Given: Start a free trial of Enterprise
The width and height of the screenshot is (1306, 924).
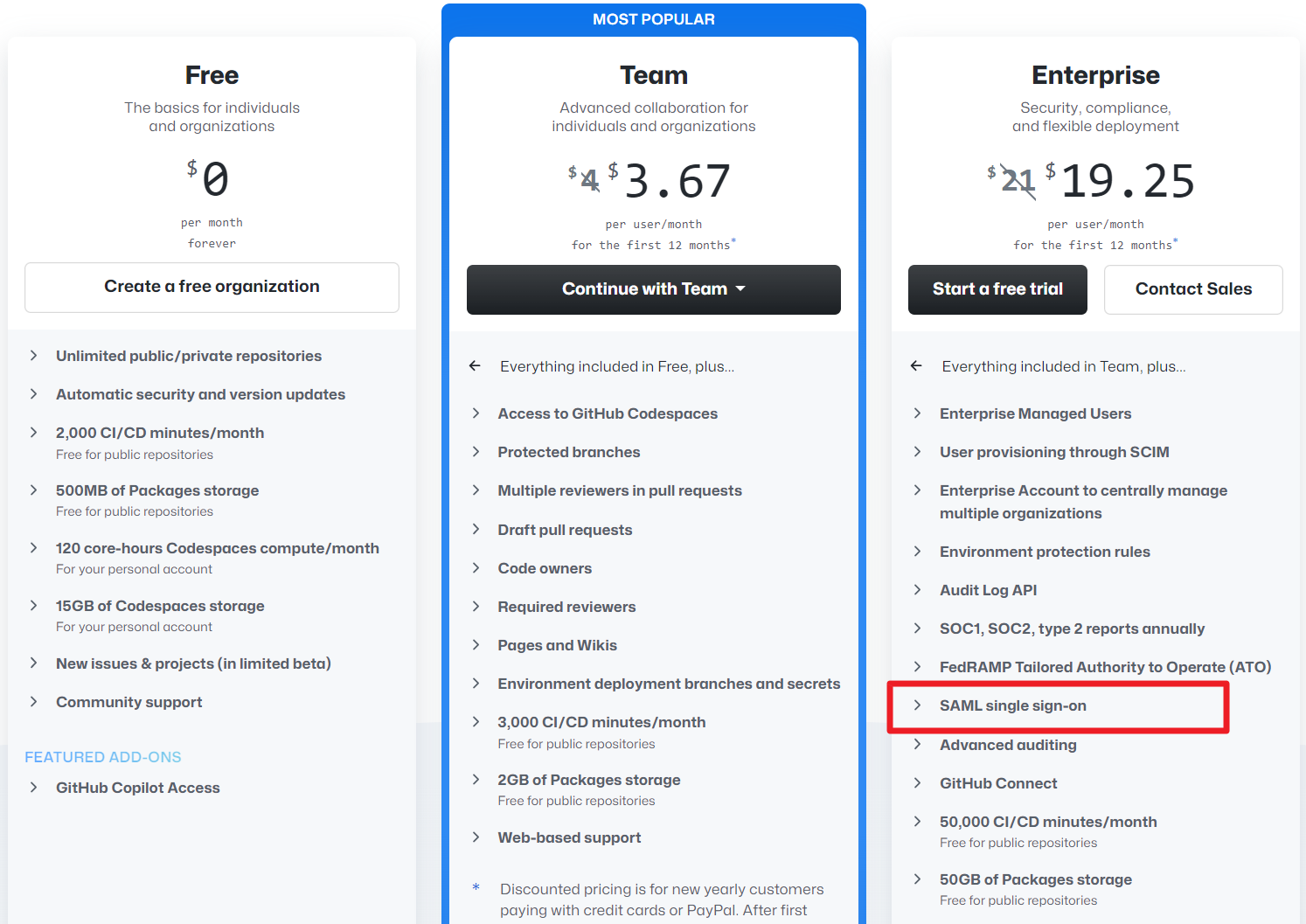Looking at the screenshot, I should pos(997,289).
